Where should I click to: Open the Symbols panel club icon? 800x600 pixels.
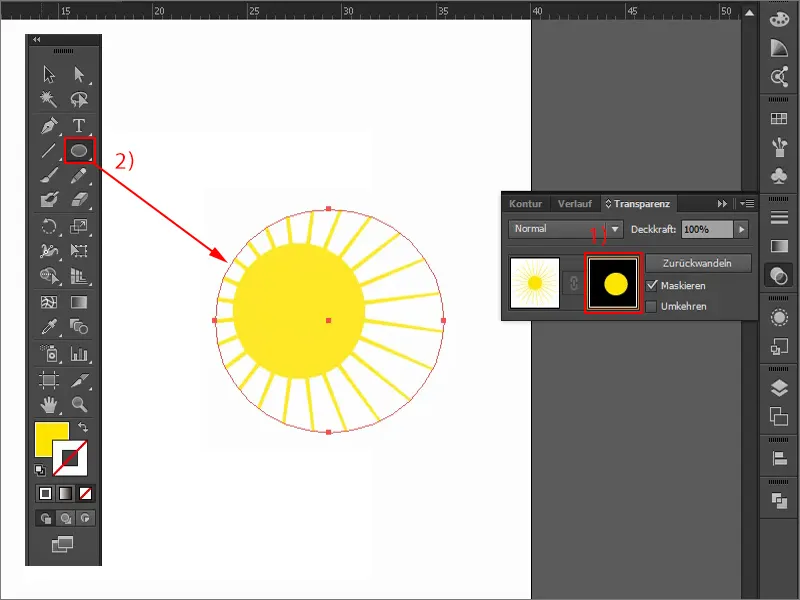[779, 176]
